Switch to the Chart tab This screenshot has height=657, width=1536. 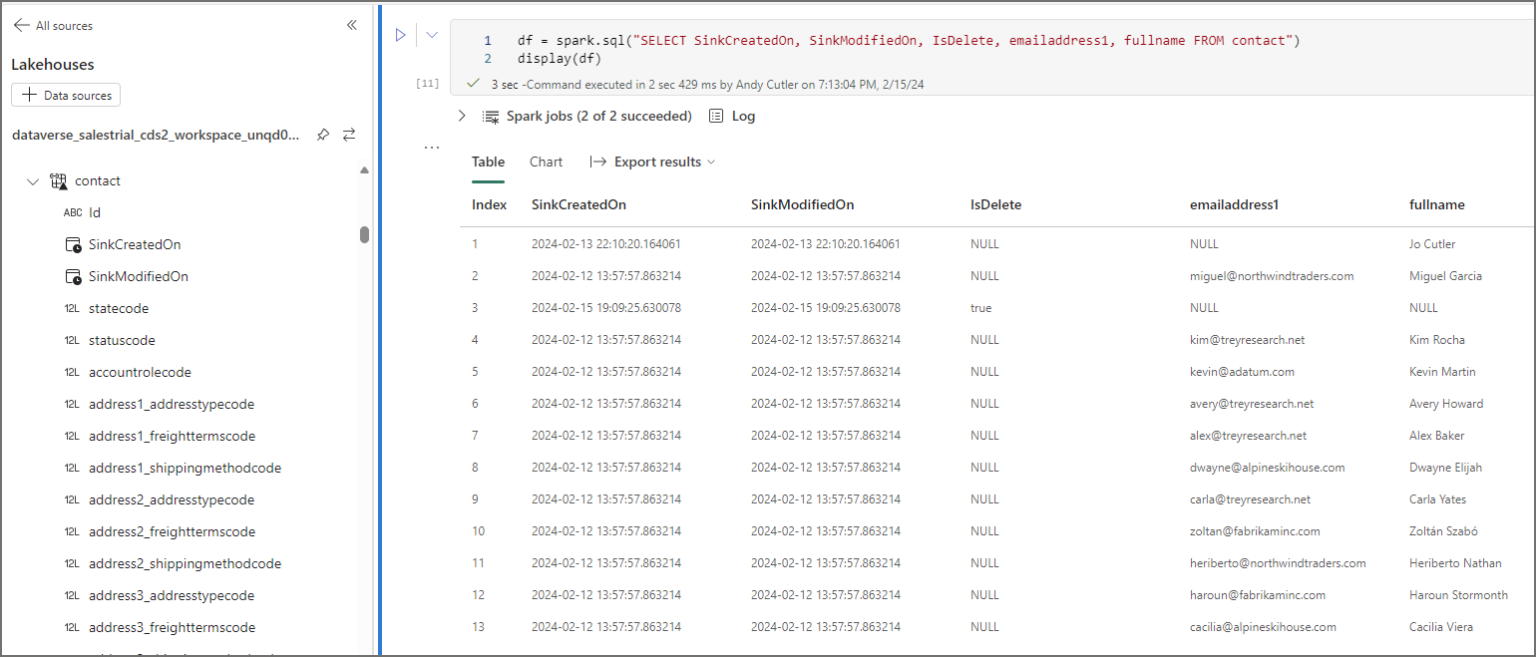point(546,162)
